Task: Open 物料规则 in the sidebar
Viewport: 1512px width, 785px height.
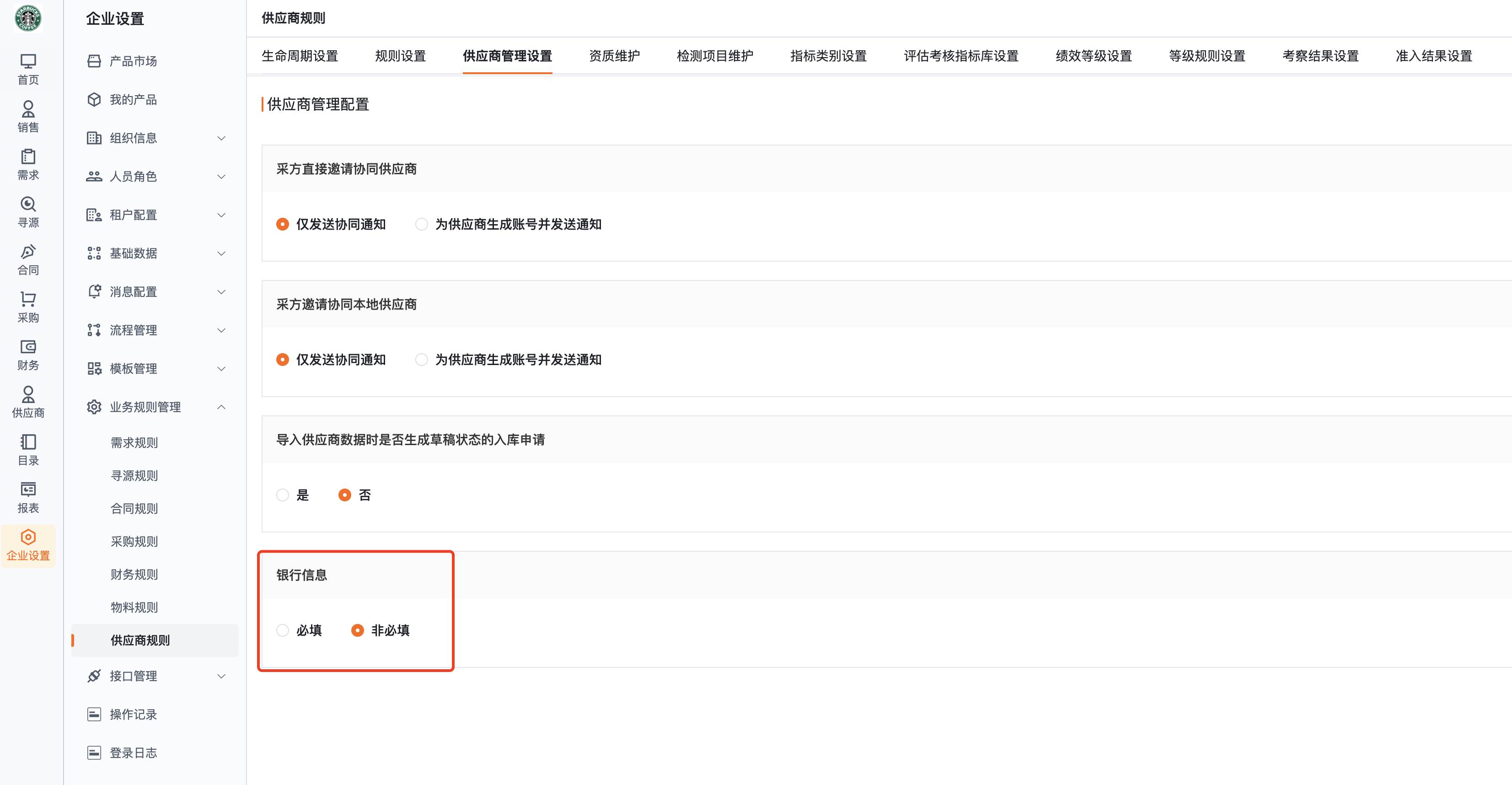Action: coord(134,607)
